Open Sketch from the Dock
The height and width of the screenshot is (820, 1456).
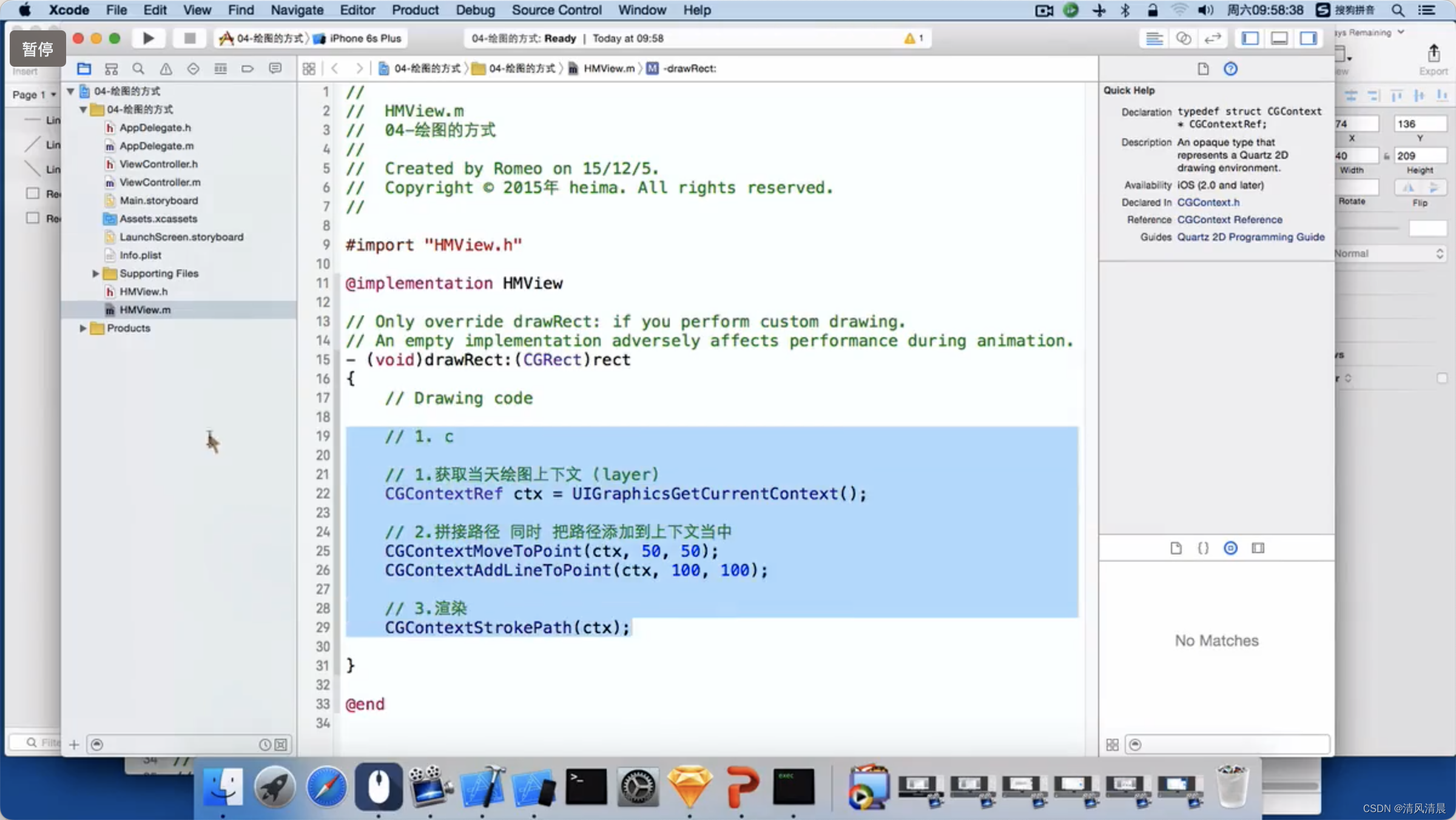pyautogui.click(x=690, y=787)
